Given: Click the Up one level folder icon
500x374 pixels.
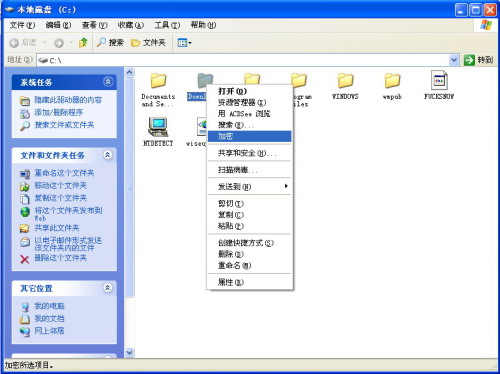Looking at the screenshot, I should [x=83, y=43].
